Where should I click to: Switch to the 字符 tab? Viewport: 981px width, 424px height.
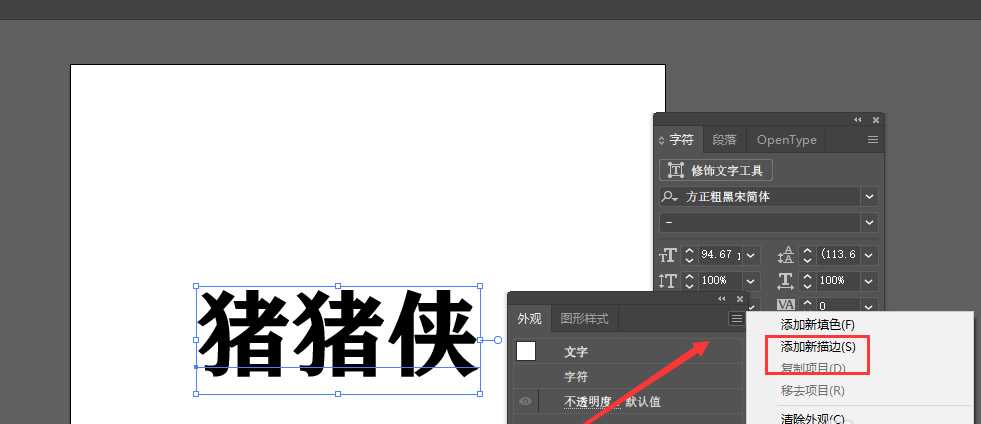pos(681,140)
